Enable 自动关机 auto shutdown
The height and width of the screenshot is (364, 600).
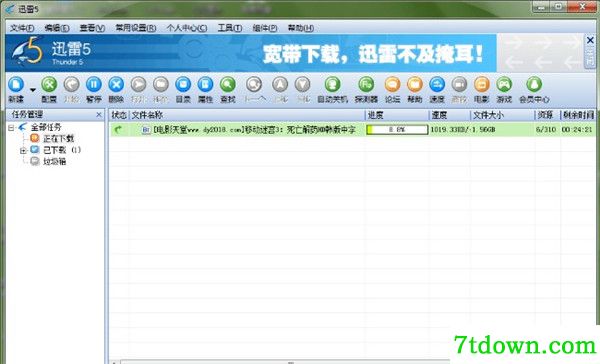point(333,85)
